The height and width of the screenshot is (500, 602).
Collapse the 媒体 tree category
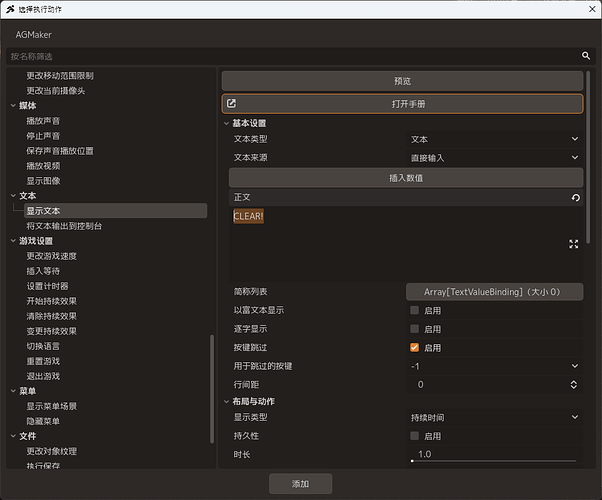[13, 106]
